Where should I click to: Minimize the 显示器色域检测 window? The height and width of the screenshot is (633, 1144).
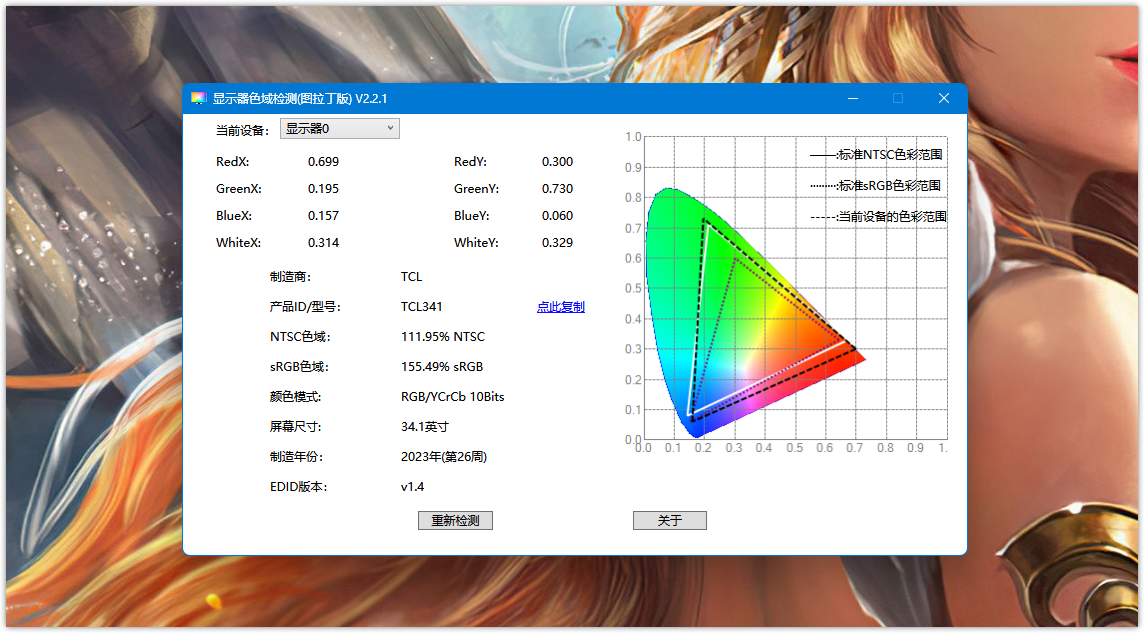point(853,98)
